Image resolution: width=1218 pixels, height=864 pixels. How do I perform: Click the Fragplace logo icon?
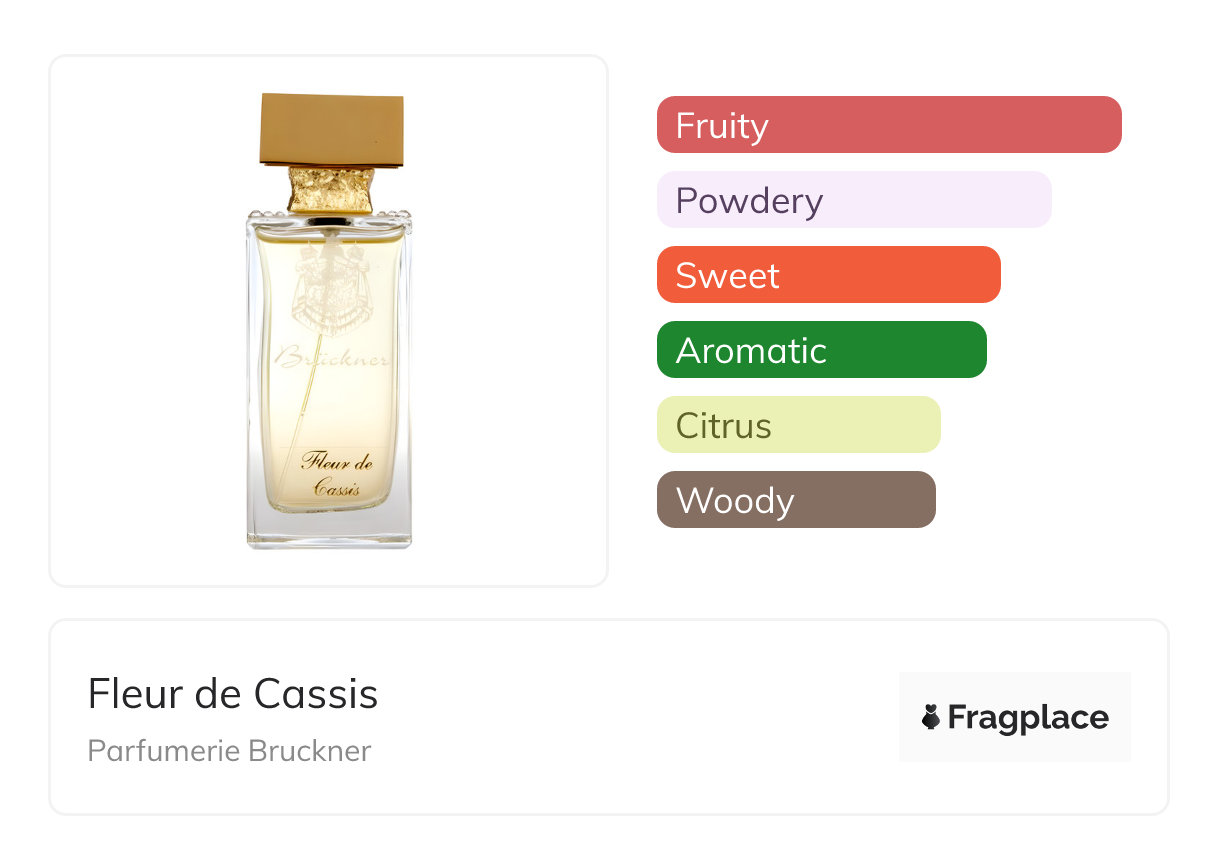point(931,717)
